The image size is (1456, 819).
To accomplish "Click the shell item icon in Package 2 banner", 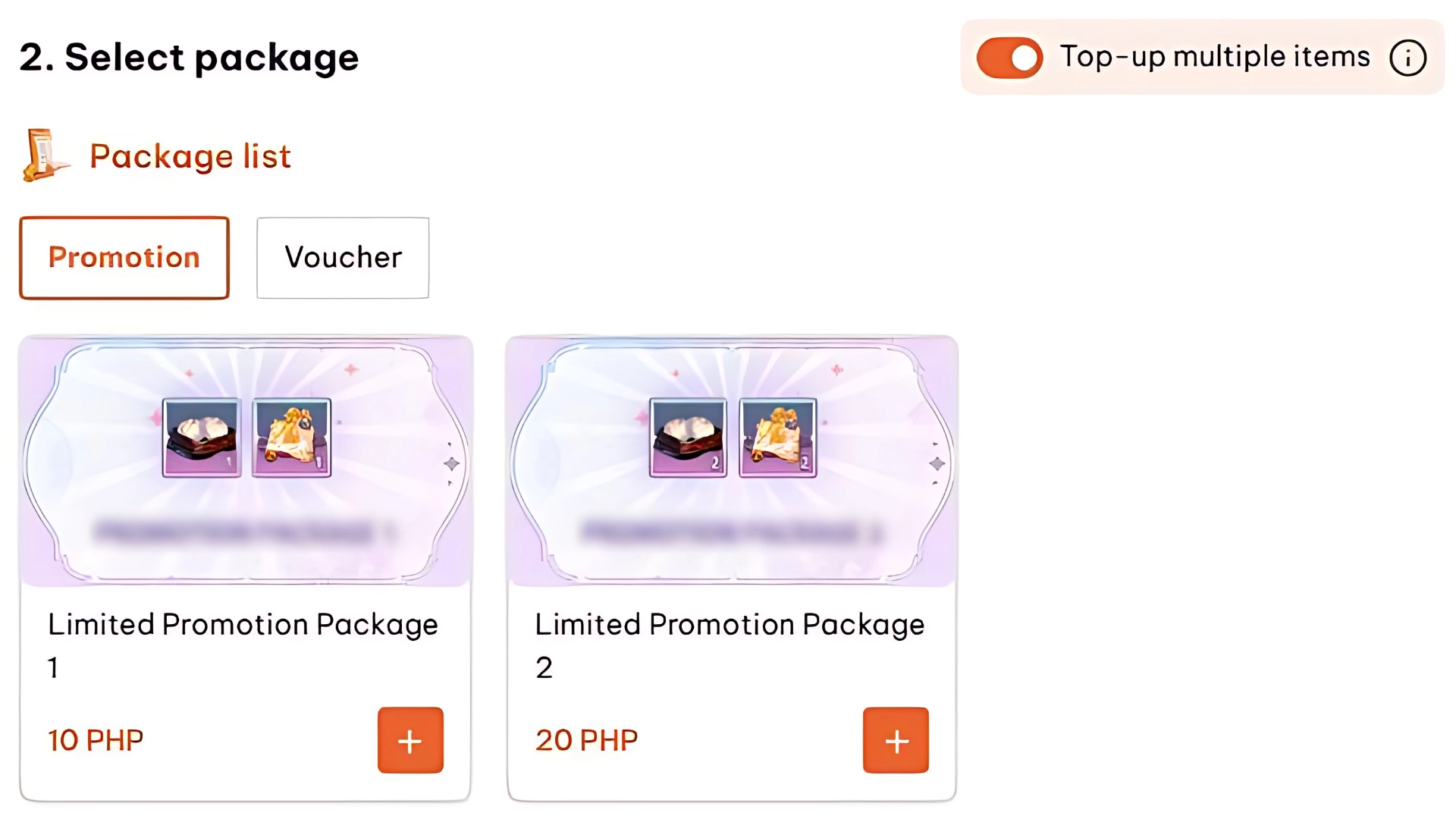I will click(688, 438).
